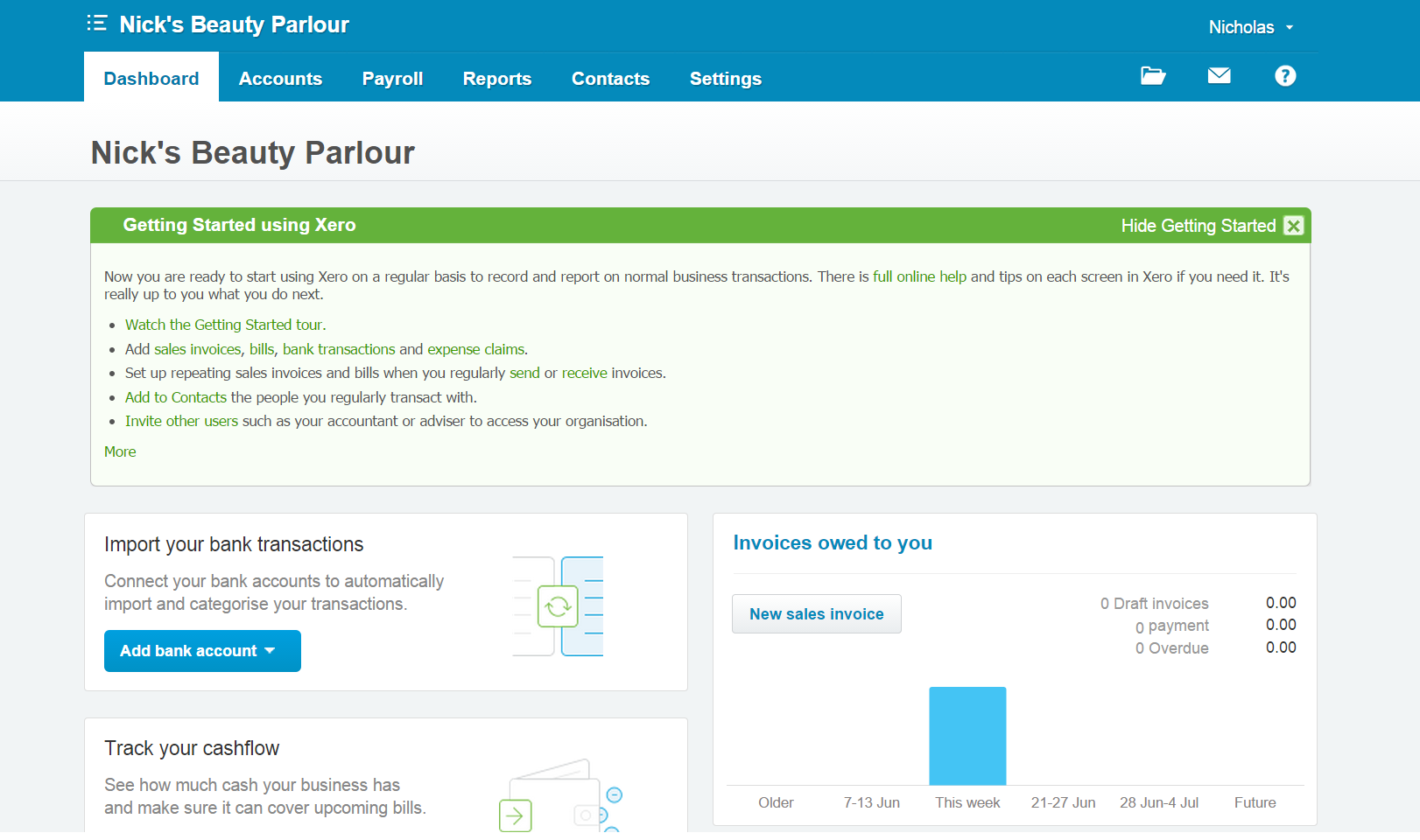Image resolution: width=1420 pixels, height=840 pixels.
Task: Open the Payroll menu
Action: pyautogui.click(x=392, y=79)
